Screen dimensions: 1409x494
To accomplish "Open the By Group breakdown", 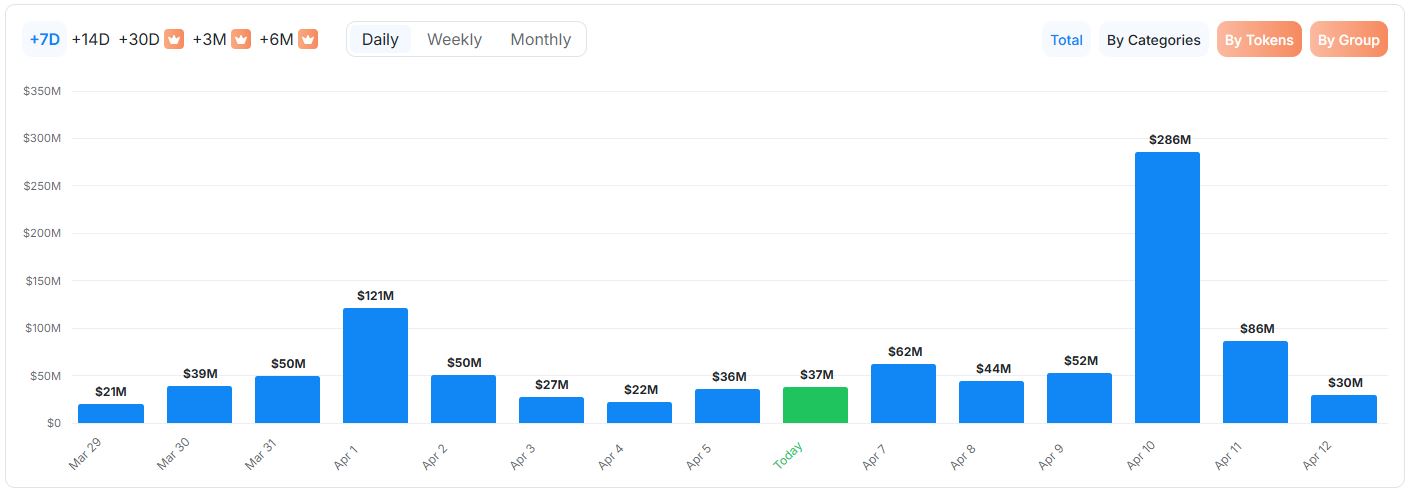I will (x=1348, y=40).
